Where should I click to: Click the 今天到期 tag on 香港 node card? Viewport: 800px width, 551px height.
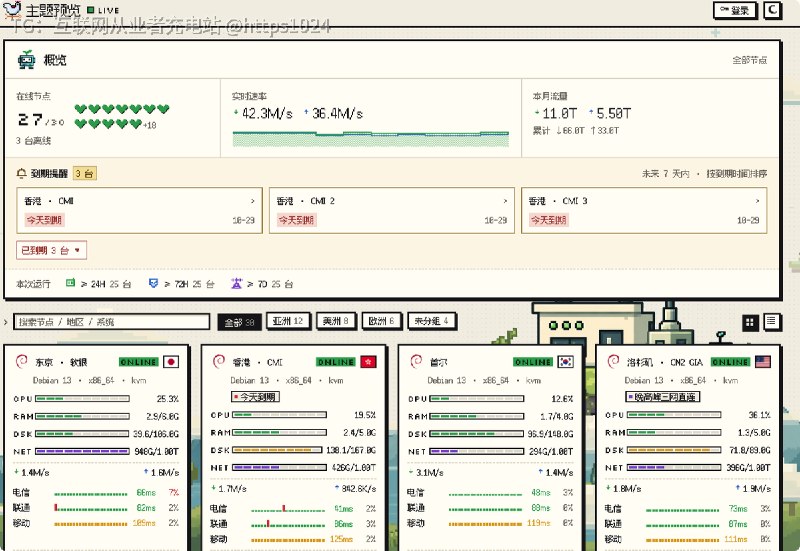click(255, 397)
